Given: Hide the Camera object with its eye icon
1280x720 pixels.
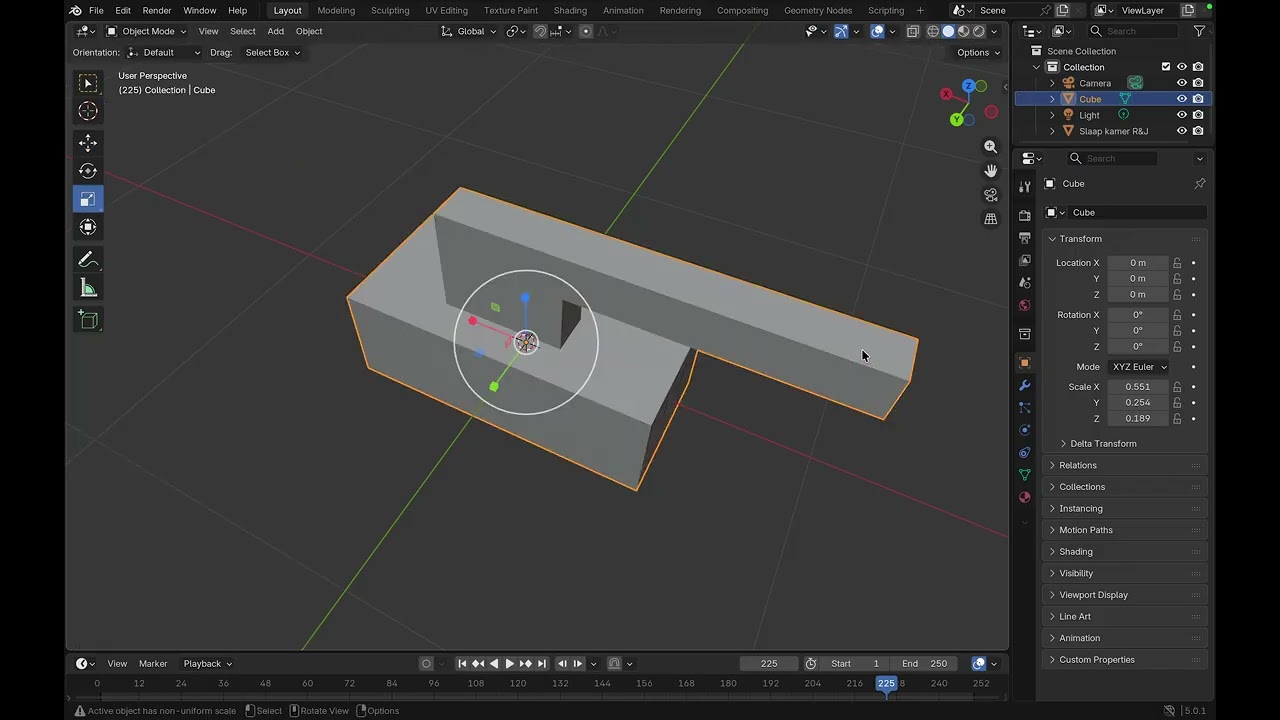Looking at the screenshot, I should coord(1182,83).
